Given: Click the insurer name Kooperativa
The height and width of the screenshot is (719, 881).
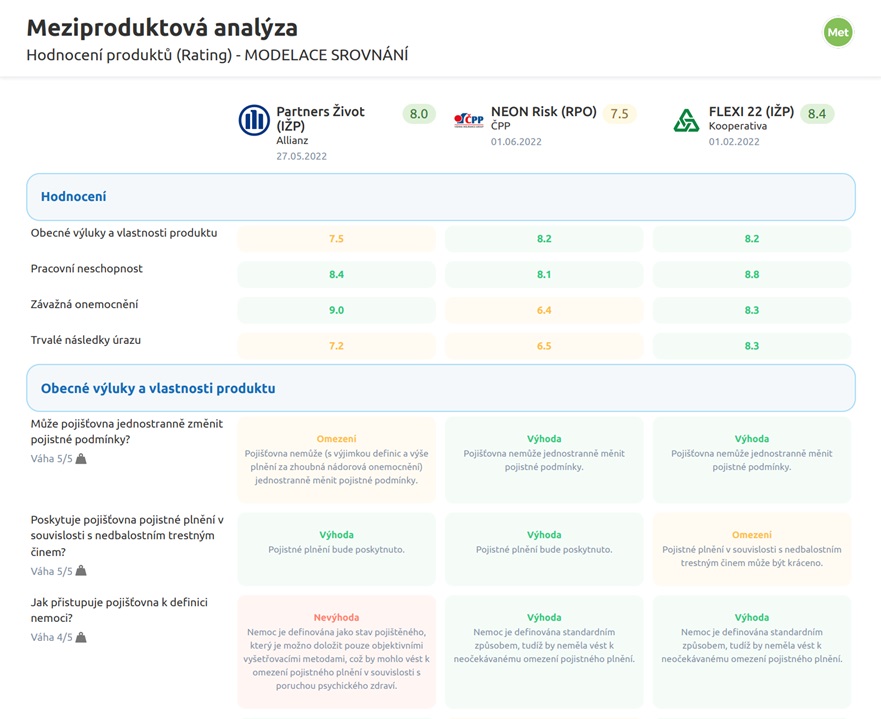Looking at the screenshot, I should [738, 126].
